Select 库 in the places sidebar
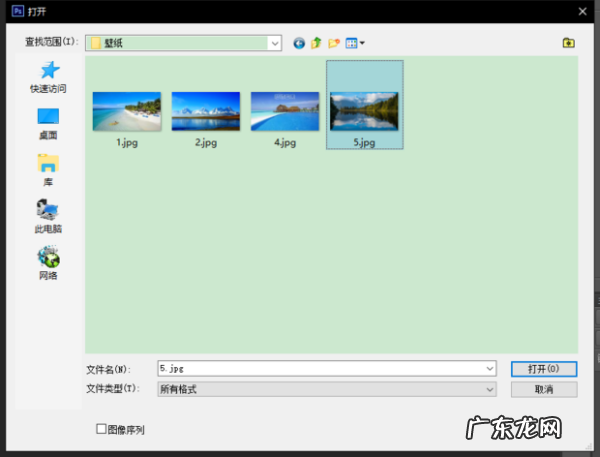 click(x=48, y=170)
